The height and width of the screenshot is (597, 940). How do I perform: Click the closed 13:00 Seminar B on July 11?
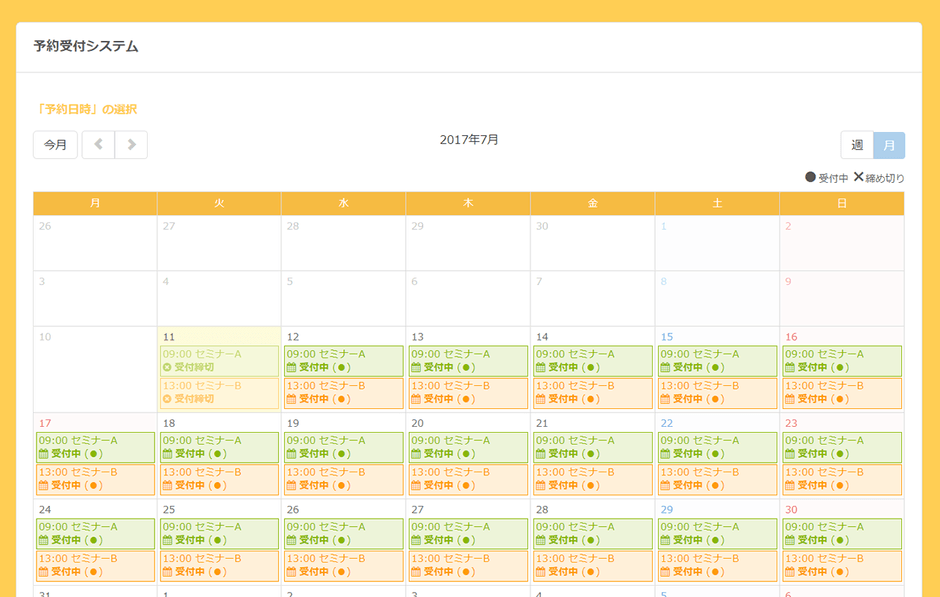[x=219, y=393]
